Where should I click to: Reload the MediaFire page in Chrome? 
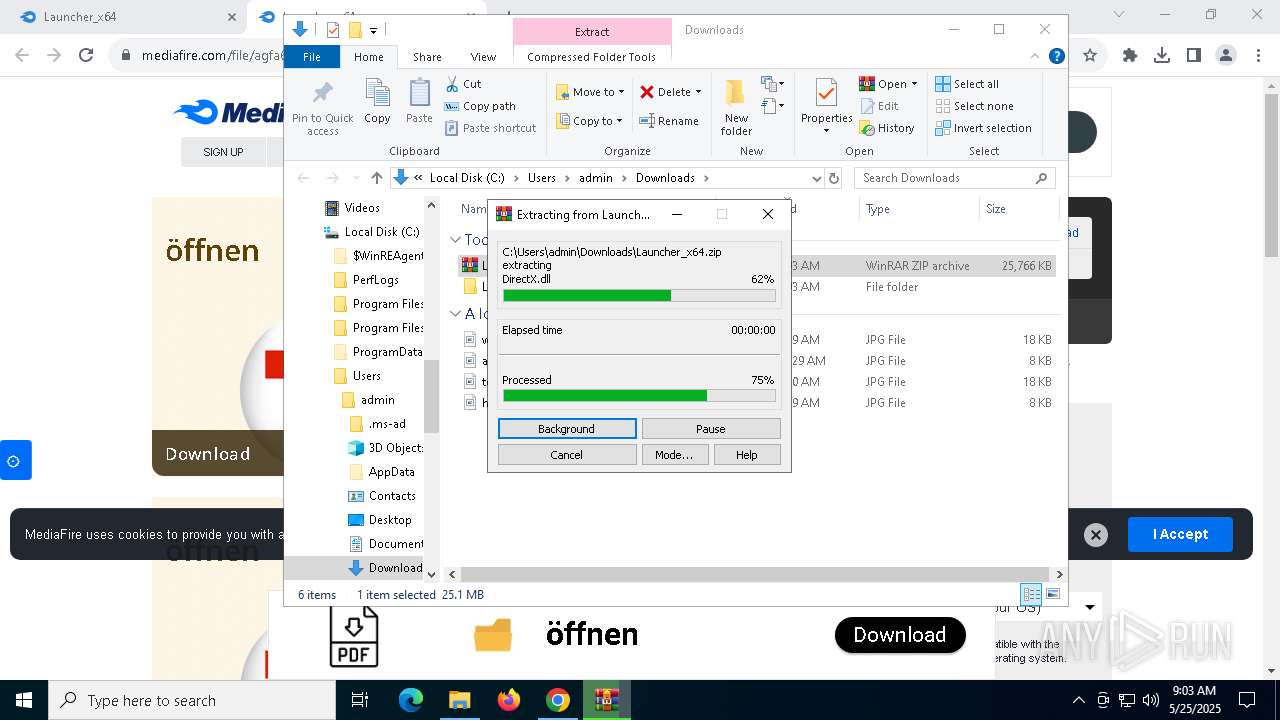coord(86,56)
